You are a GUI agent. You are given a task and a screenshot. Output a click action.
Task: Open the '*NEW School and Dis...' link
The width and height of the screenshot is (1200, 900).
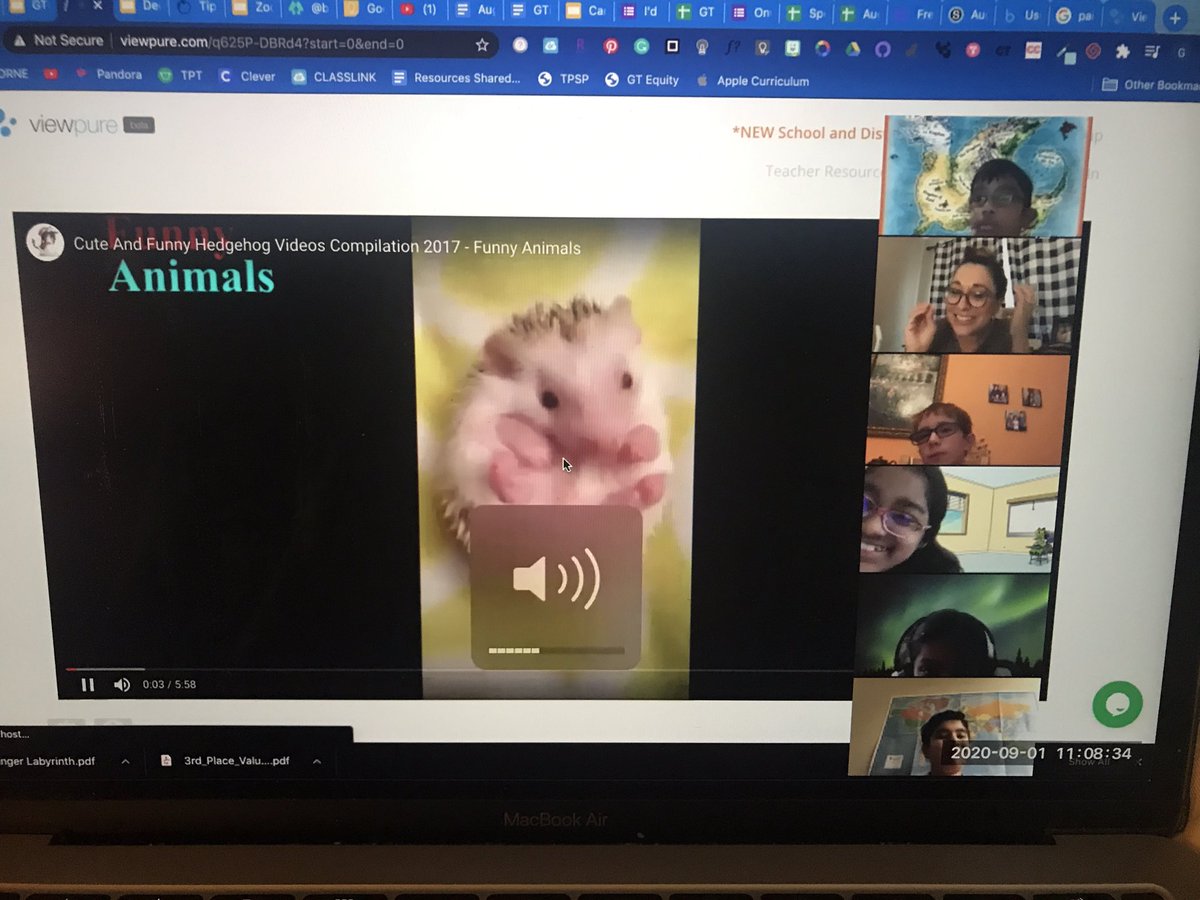(808, 132)
